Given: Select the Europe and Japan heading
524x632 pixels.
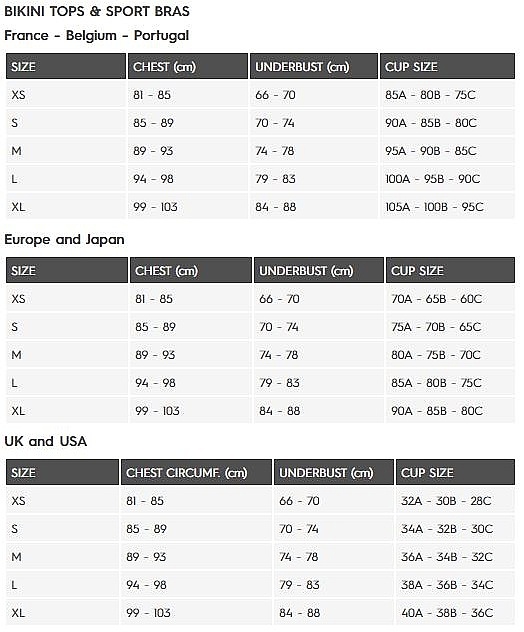Looking at the screenshot, I should (x=64, y=239).
